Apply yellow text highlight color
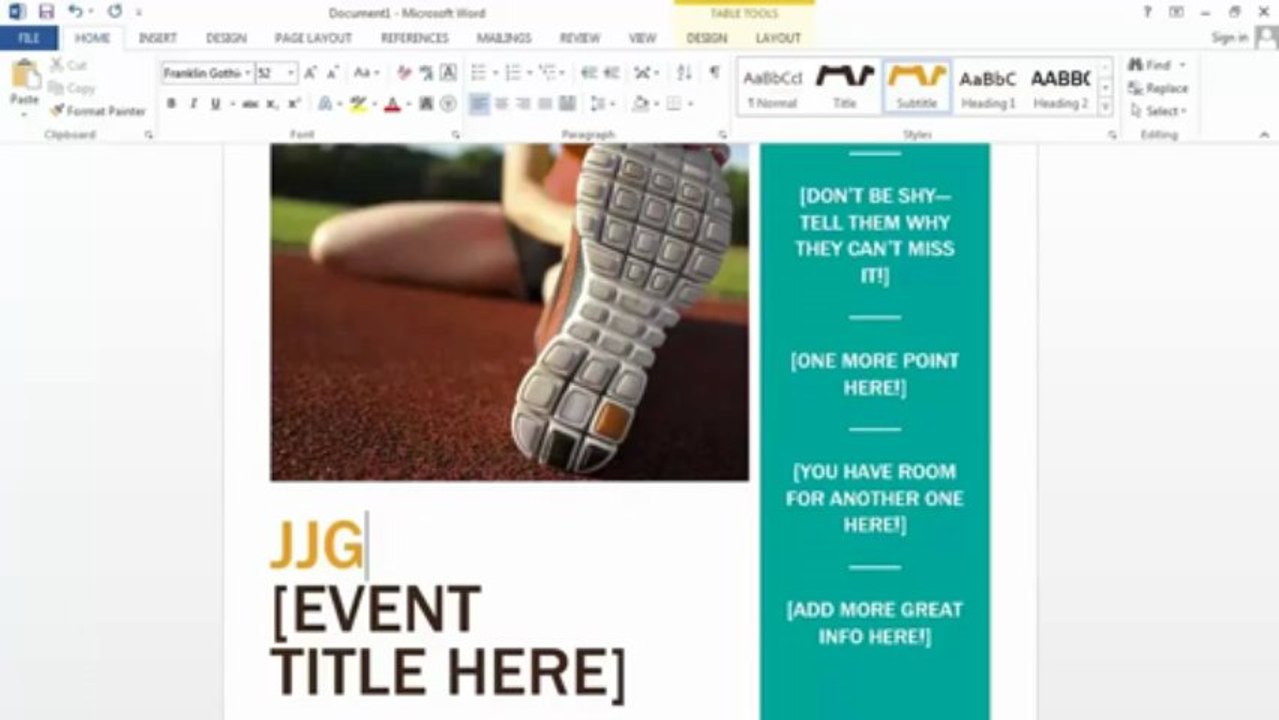The image size is (1279, 720). click(x=357, y=104)
